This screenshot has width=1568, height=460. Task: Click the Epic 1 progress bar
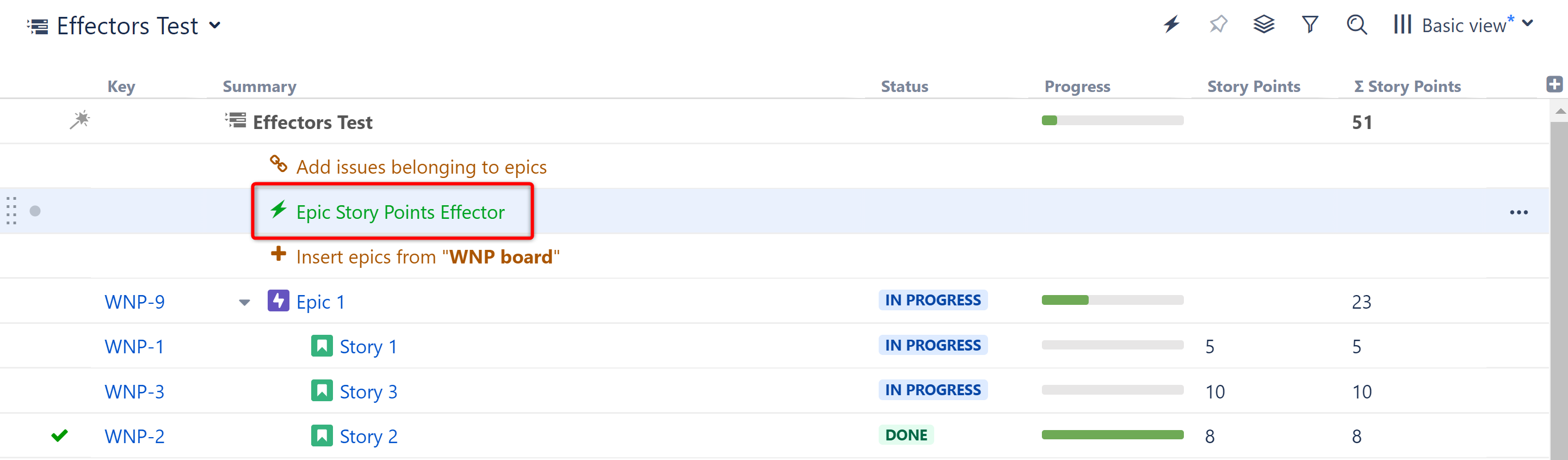(1112, 300)
